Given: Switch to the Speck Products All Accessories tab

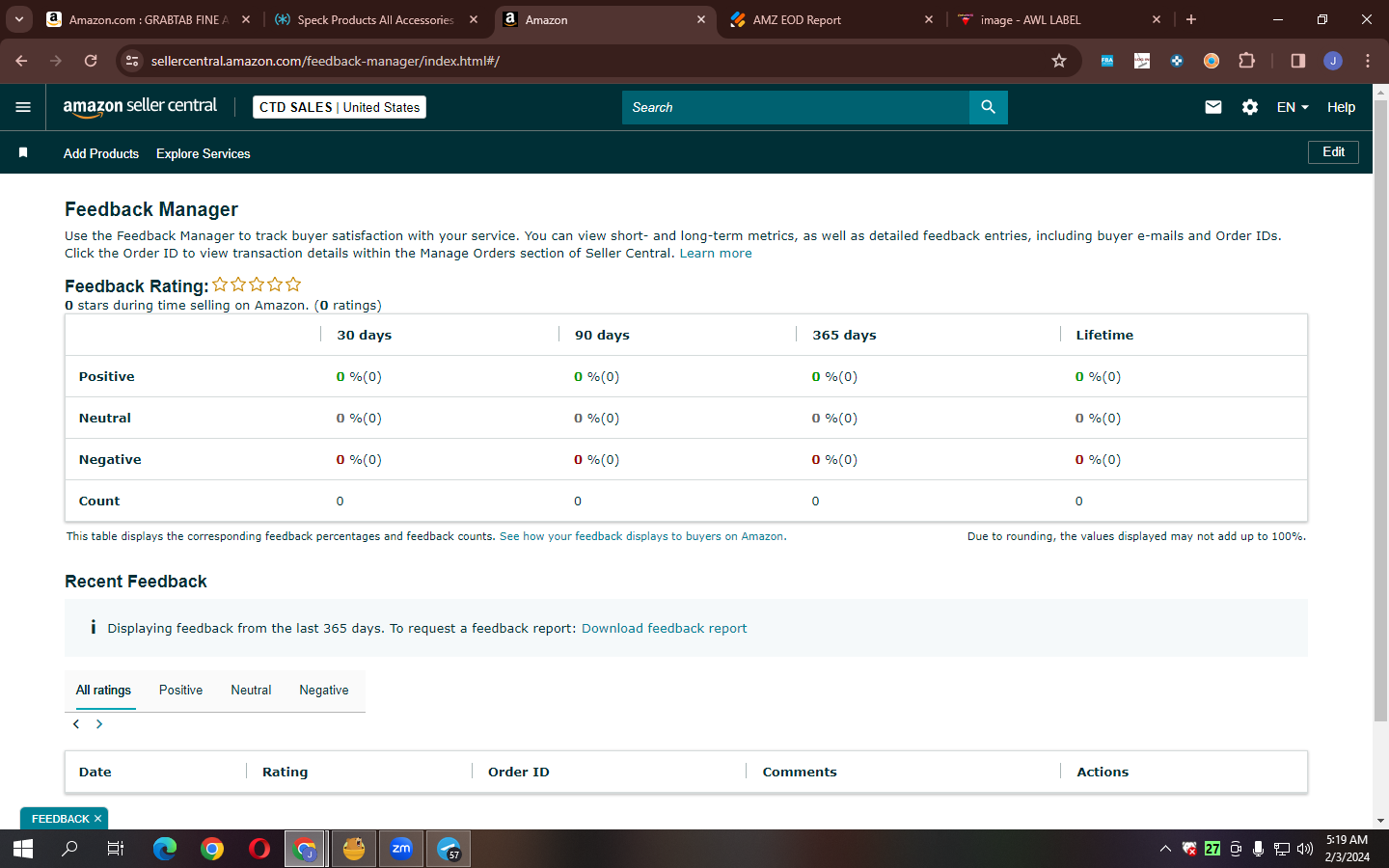Looking at the screenshot, I should pyautogui.click(x=376, y=19).
